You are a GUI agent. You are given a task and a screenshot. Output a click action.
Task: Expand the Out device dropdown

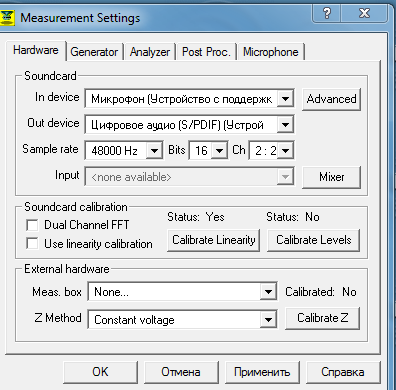(x=285, y=125)
